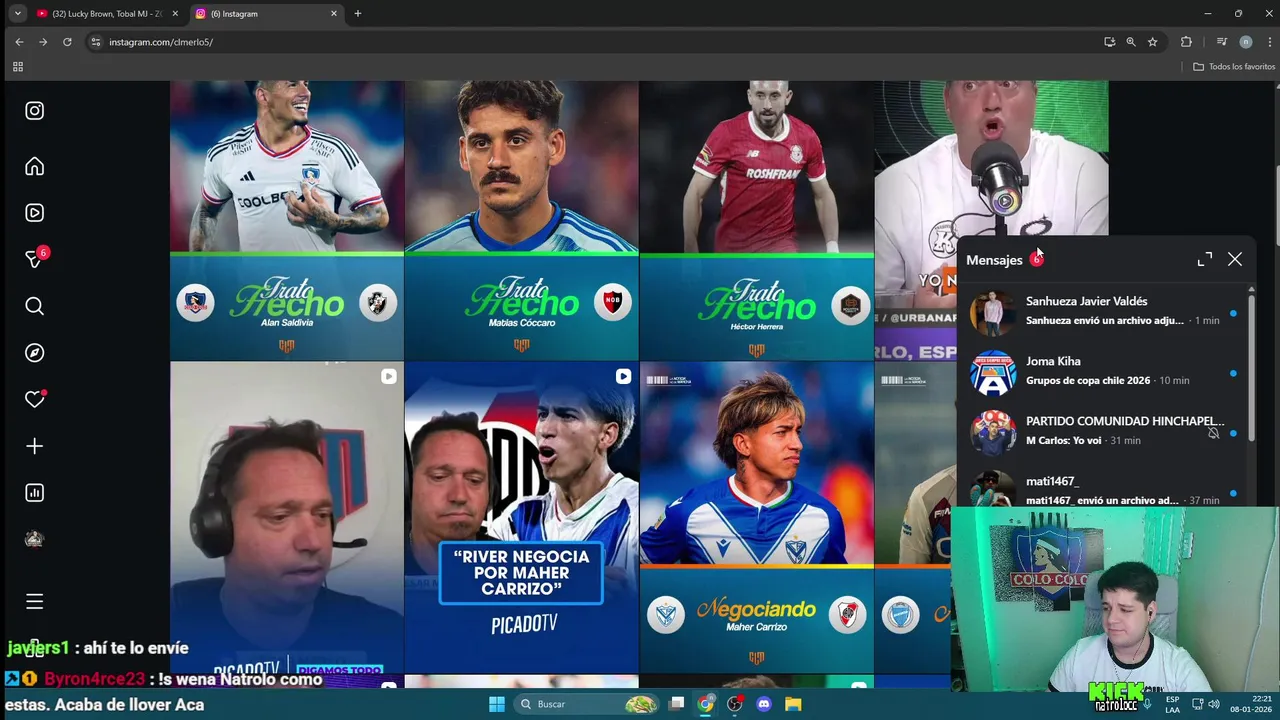Open the profile avatar in the sidebar
This screenshot has width=1280, height=720.
34,539
